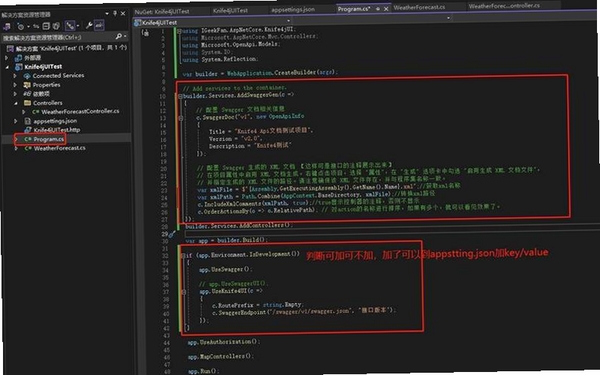Select Knife4jUITest.http in the tree
600x375 pixels.
point(57,130)
